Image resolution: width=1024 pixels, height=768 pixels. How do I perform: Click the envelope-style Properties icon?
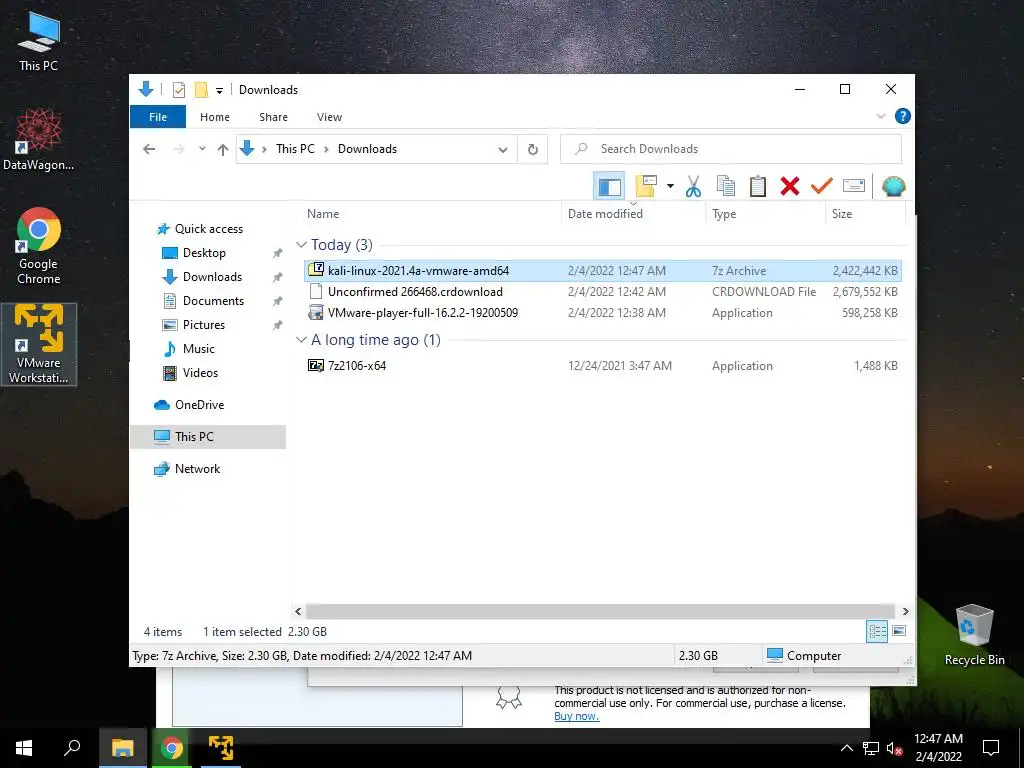854,187
